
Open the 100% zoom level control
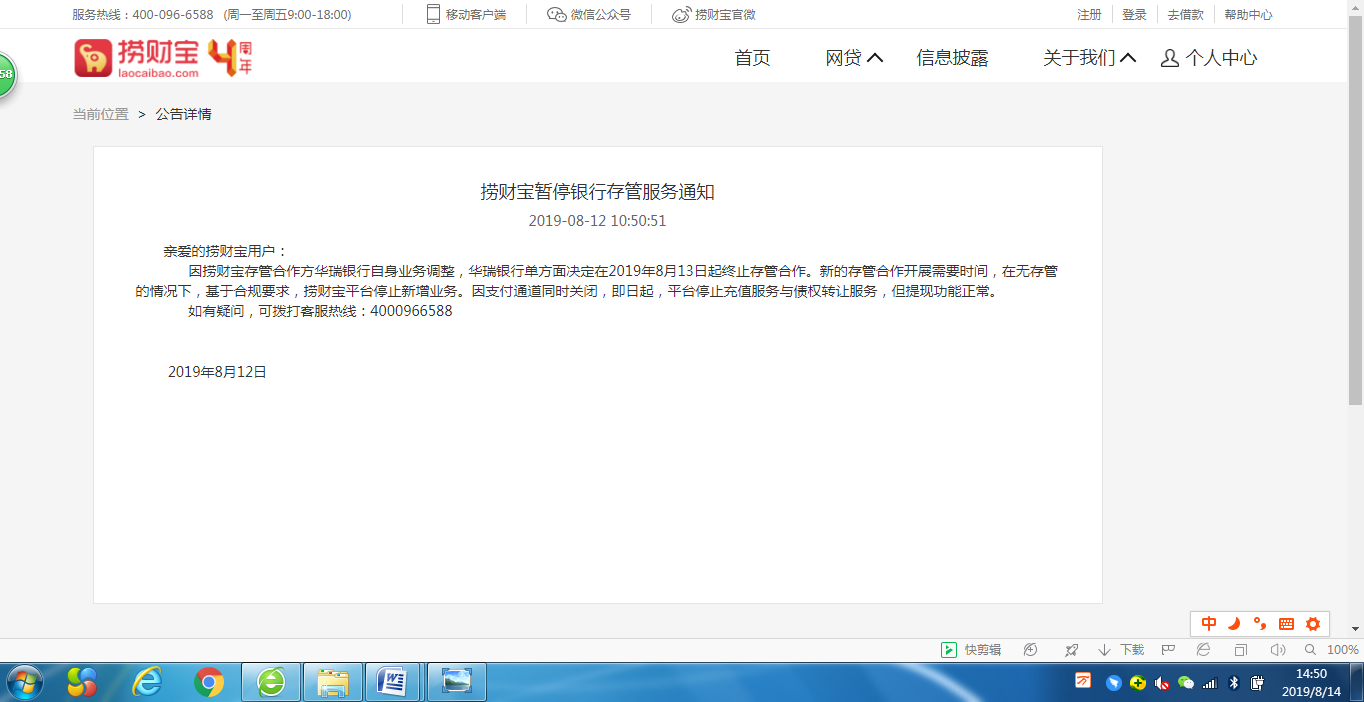(1331, 650)
